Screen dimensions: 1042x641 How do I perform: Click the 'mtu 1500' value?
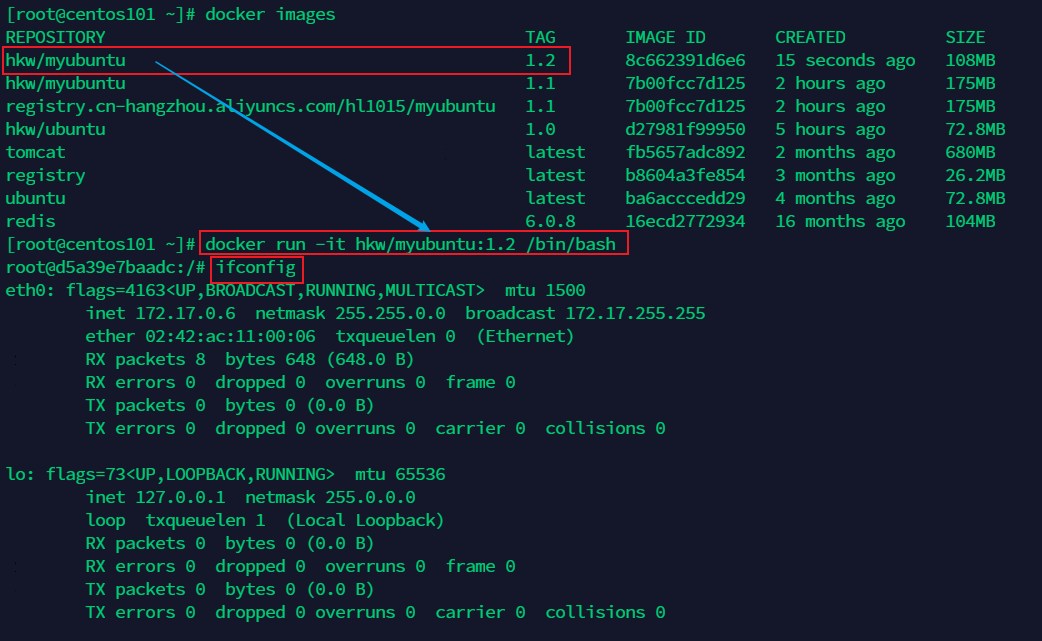(x=545, y=290)
